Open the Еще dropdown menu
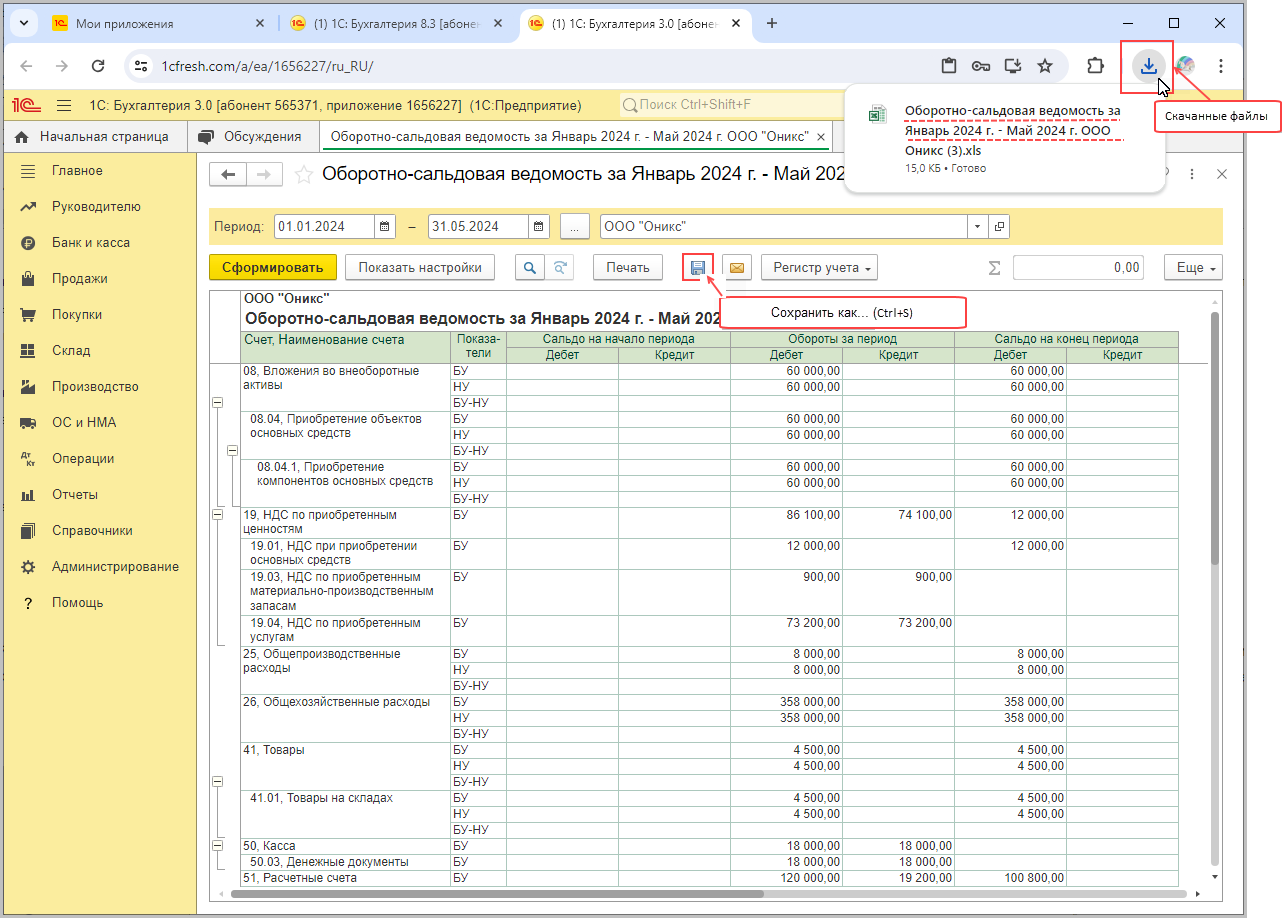The width and height of the screenshot is (1284, 918). pos(1193,267)
